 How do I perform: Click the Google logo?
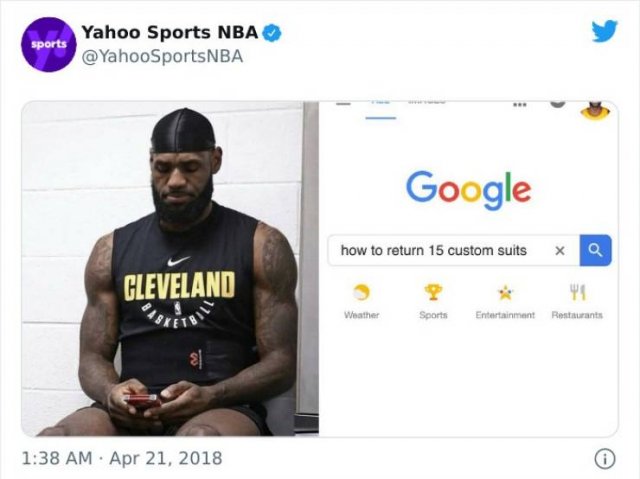469,190
